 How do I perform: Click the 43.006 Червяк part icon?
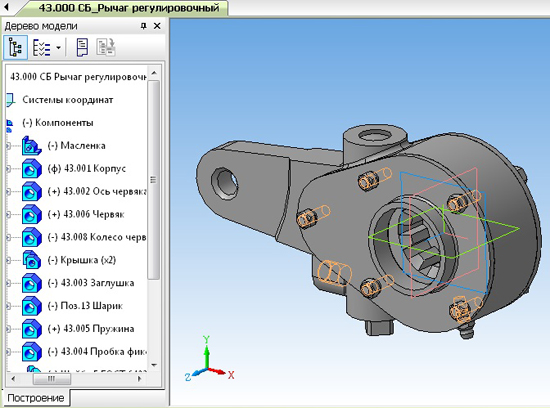pos(32,214)
